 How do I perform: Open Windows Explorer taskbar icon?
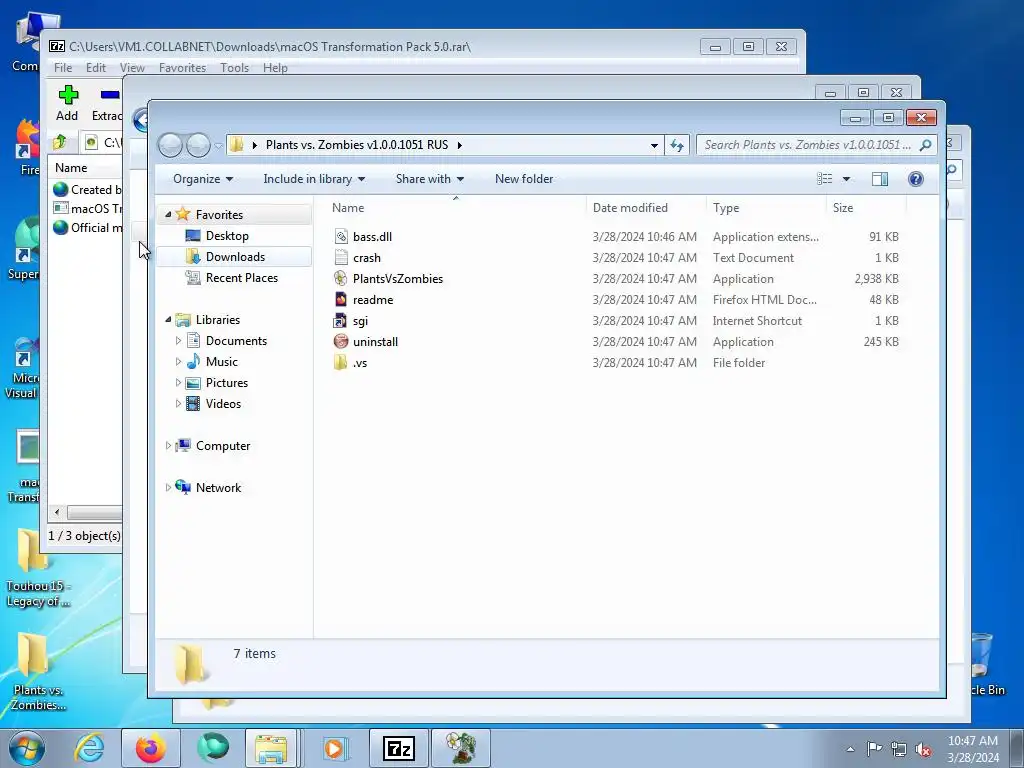tap(271, 748)
